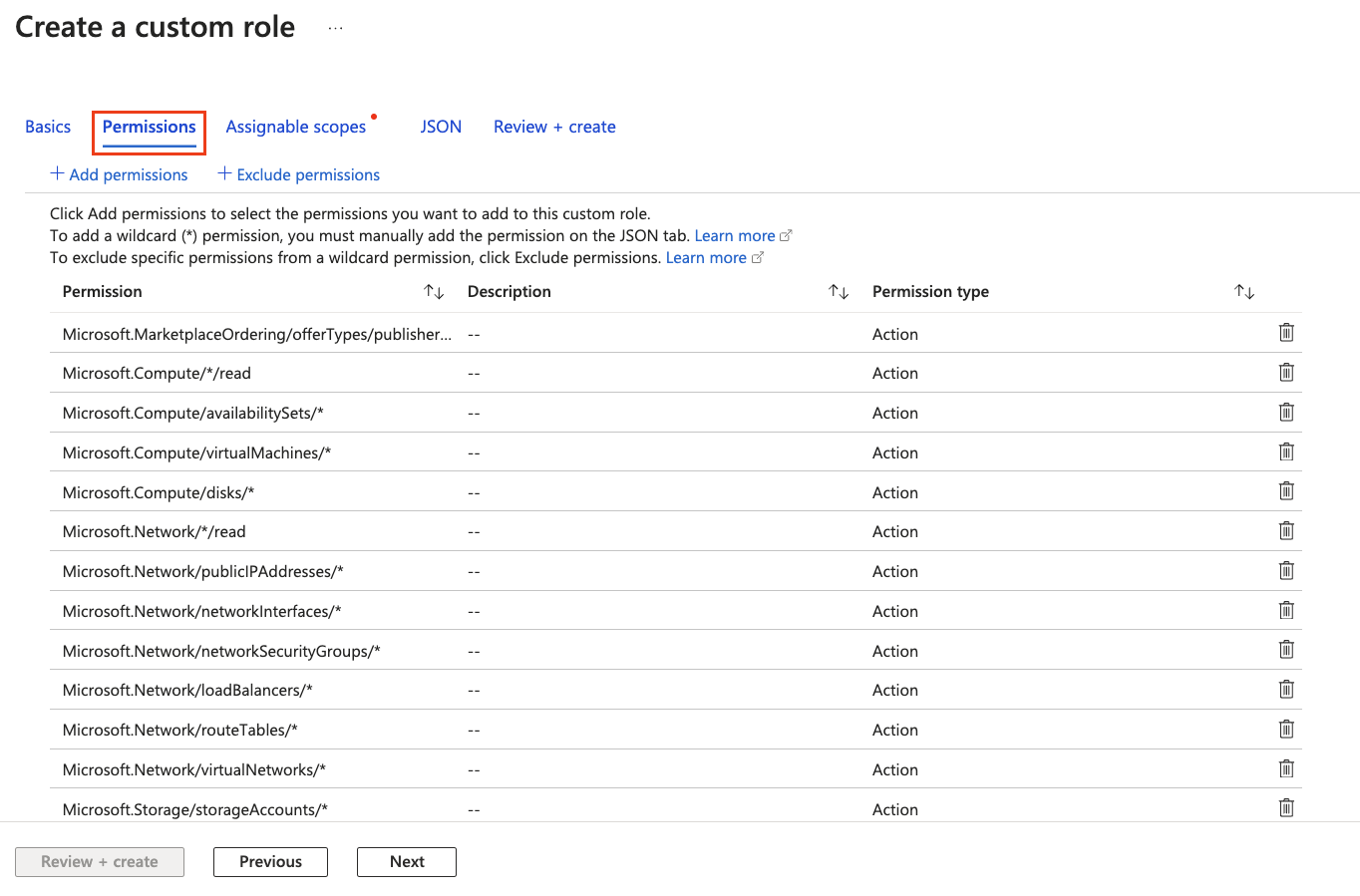Delete the Microsoft.Network/loadBalancers/* permission
Viewport: 1360px width, 896px height.
coord(1286,690)
